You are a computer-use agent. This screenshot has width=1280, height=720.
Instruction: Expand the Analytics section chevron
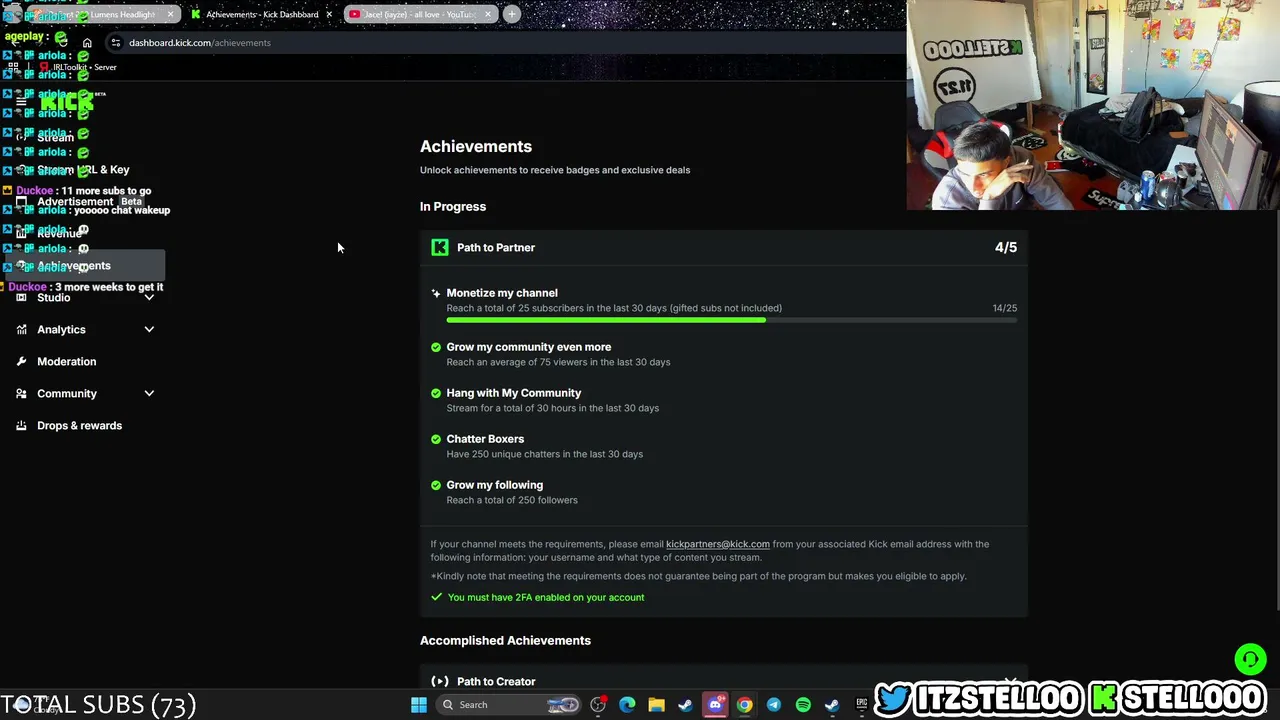coord(149,330)
